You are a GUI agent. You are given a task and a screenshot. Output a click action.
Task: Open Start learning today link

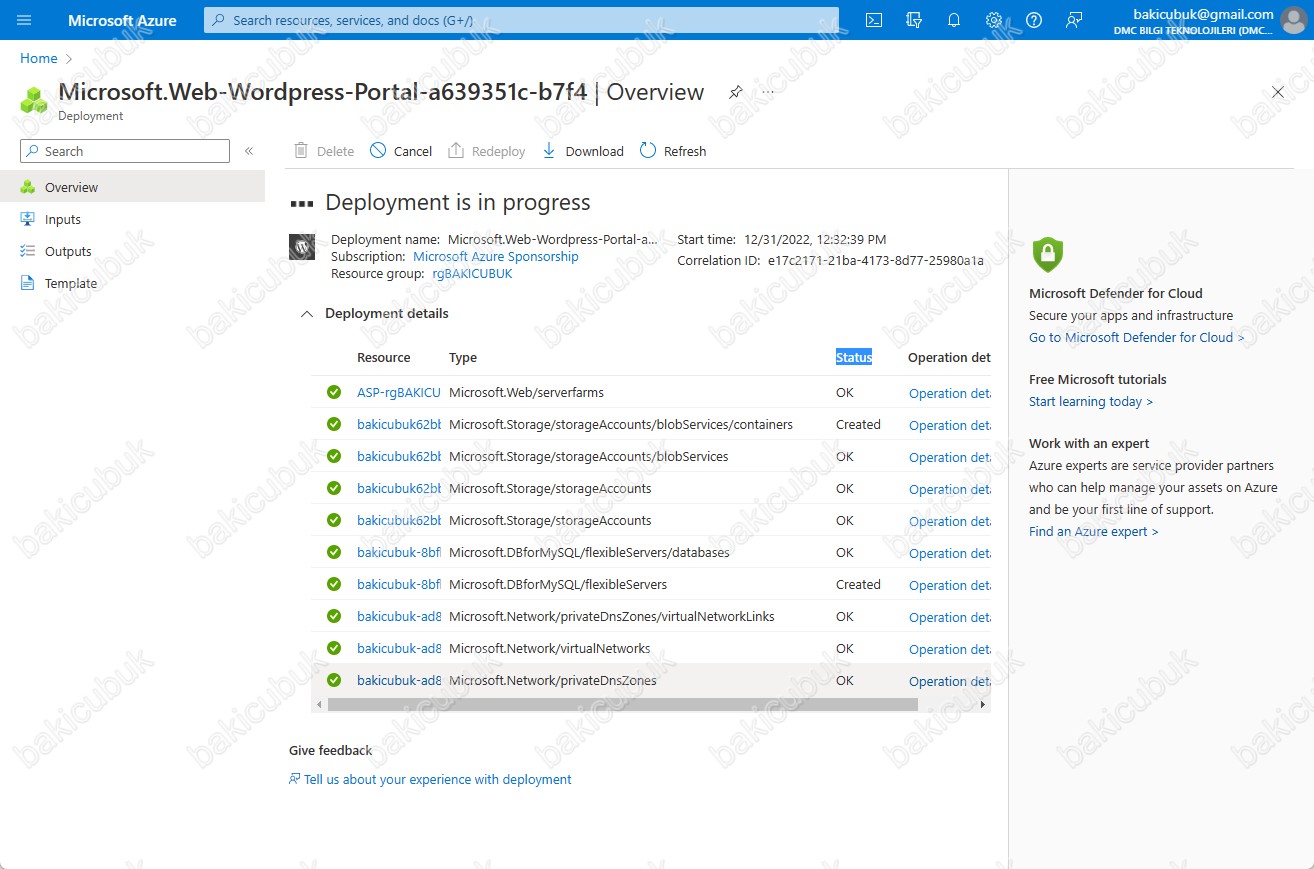1091,402
